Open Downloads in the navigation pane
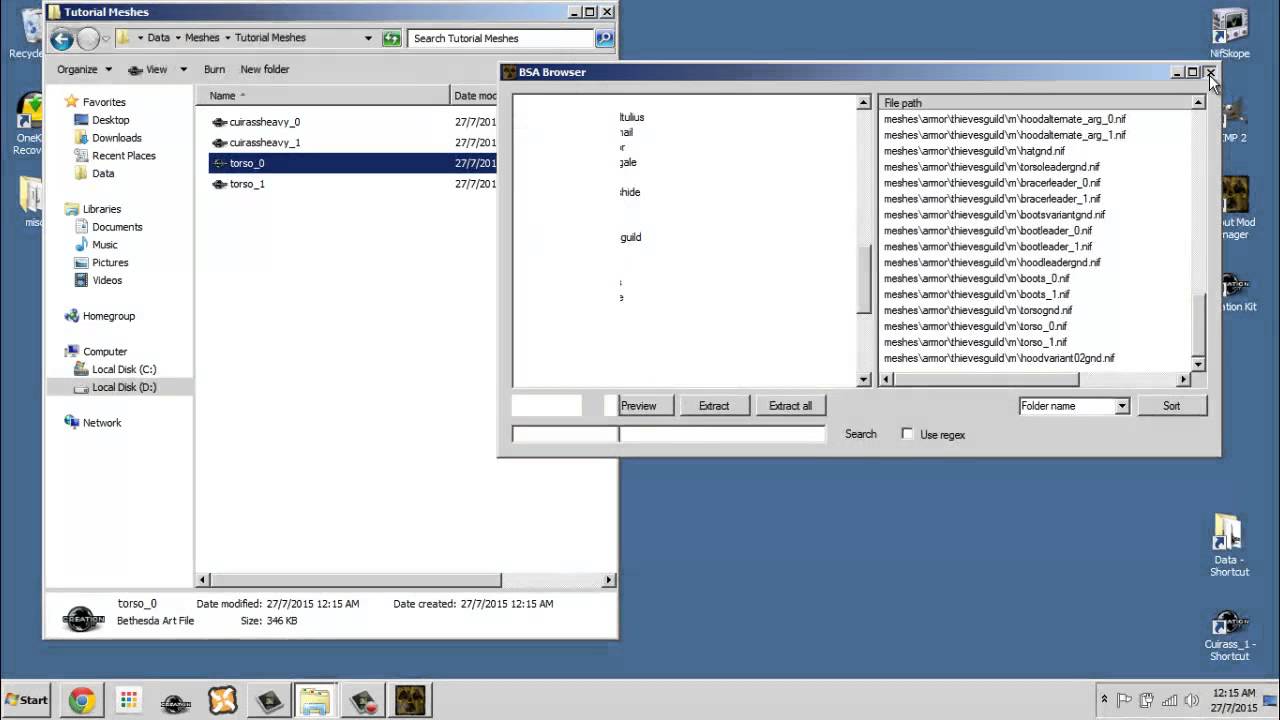The image size is (1280, 720). click(x=116, y=138)
